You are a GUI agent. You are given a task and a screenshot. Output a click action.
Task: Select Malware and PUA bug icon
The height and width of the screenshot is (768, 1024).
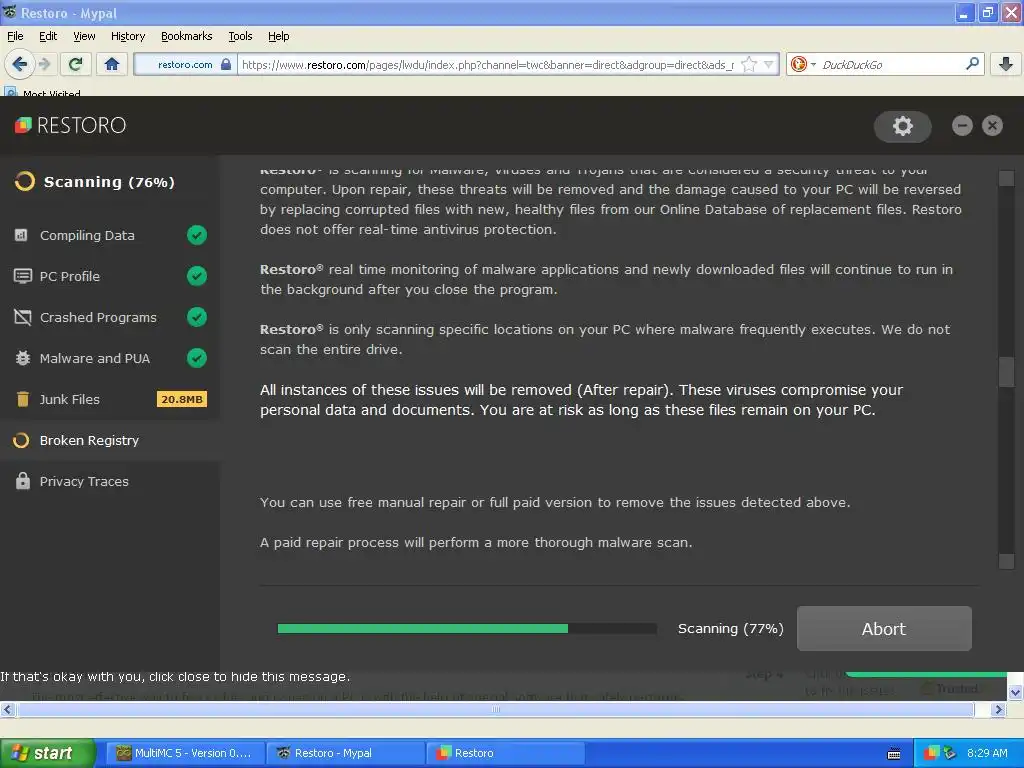coord(22,359)
